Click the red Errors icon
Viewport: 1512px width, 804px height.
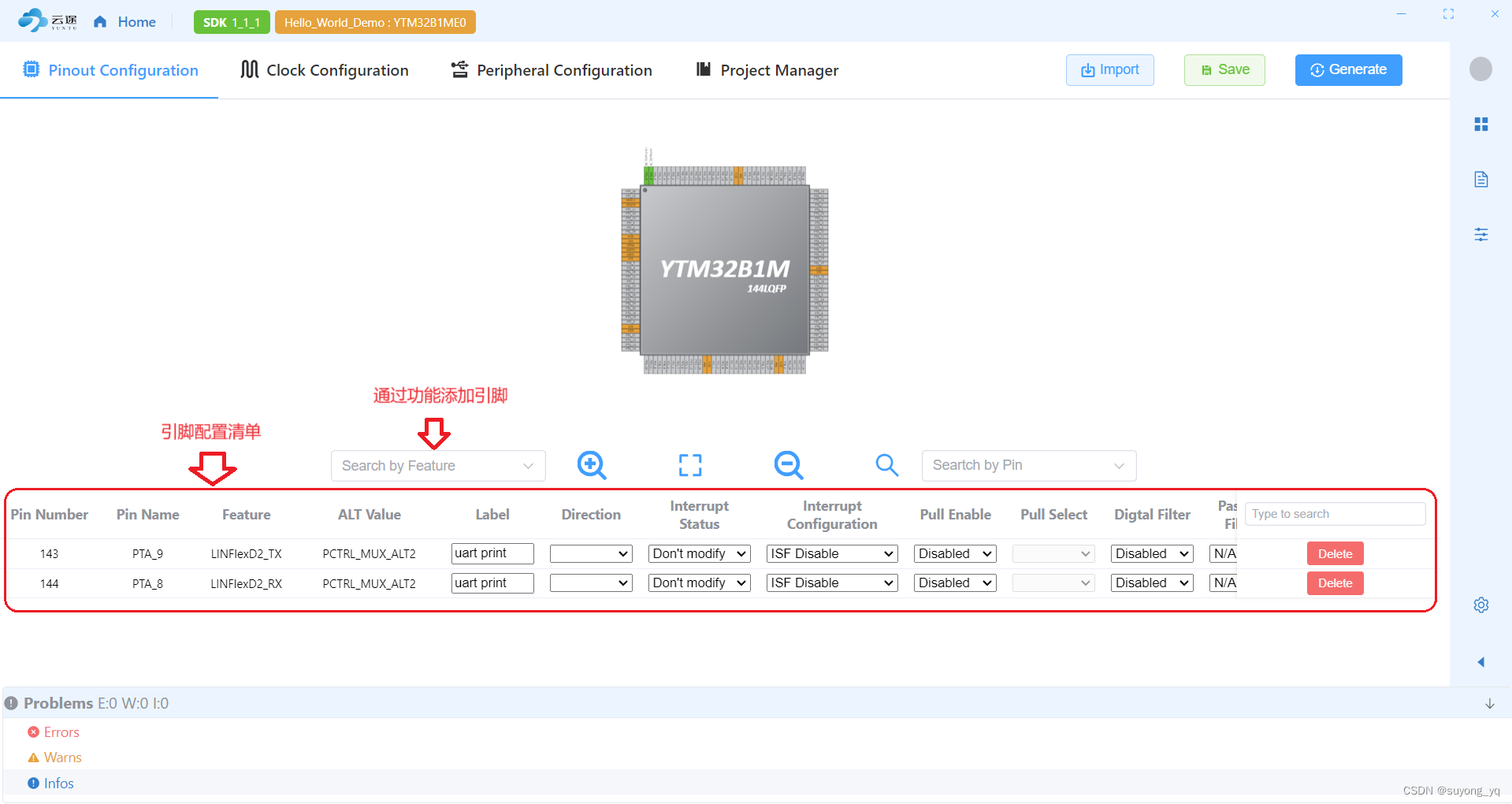[33, 732]
